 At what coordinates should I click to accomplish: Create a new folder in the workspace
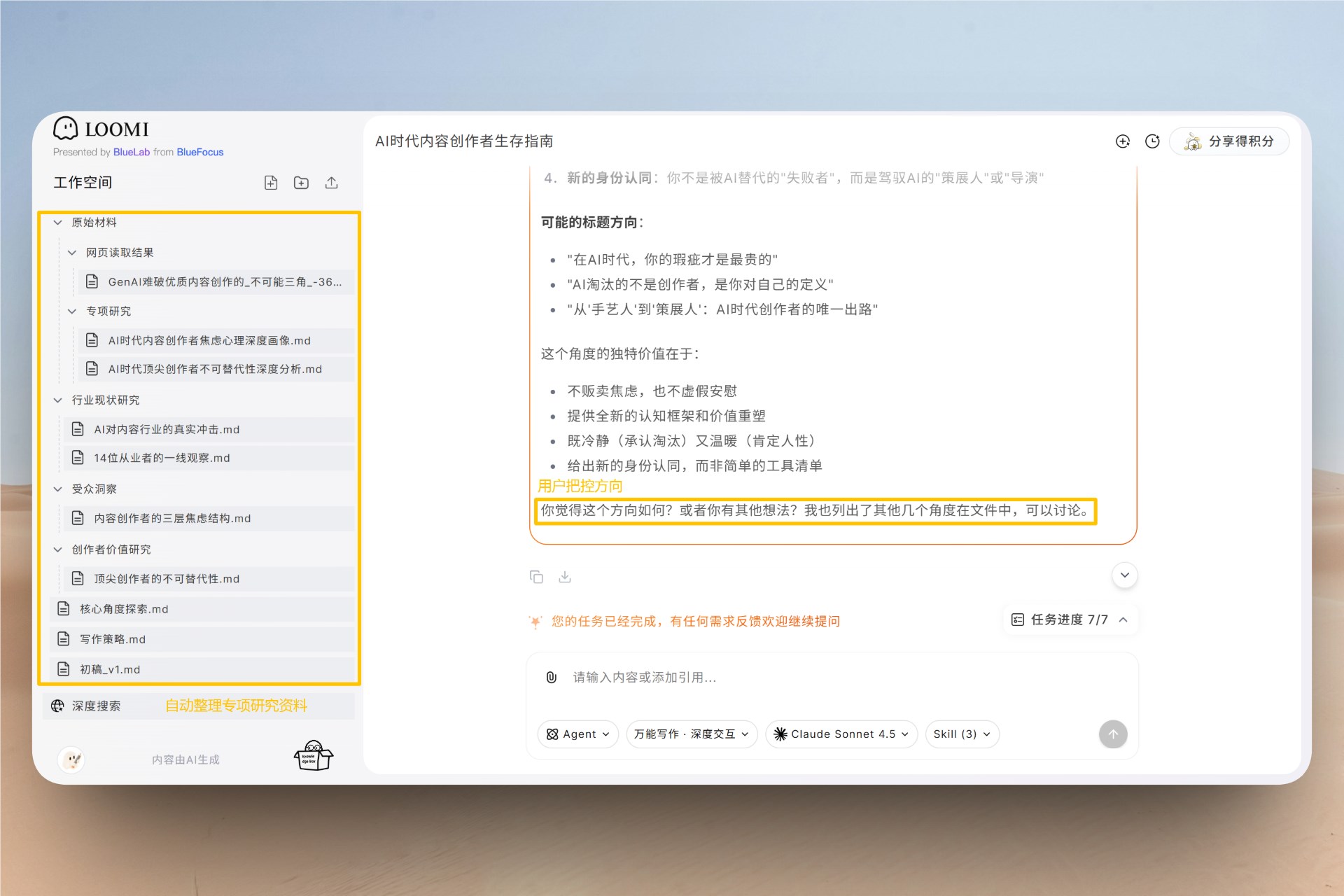301,183
